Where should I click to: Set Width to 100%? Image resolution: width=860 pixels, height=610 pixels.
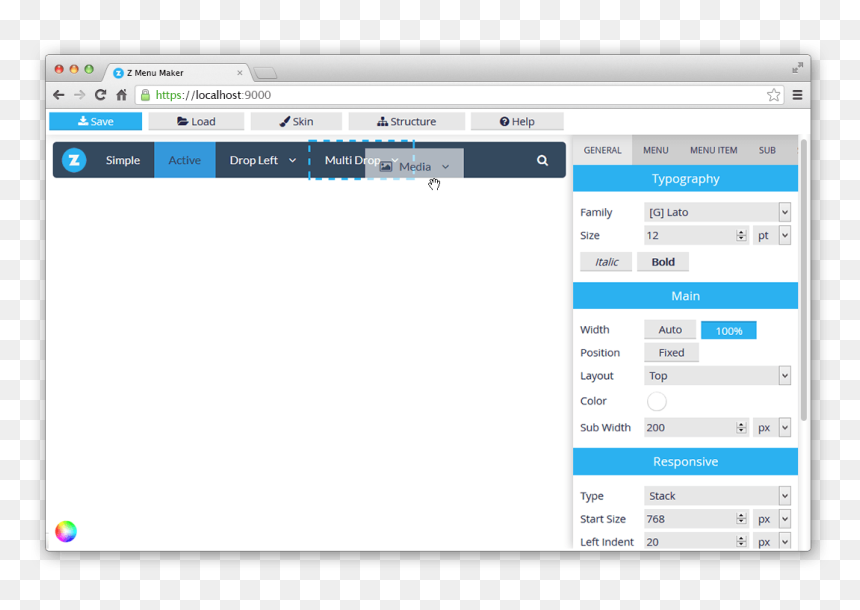tap(728, 330)
